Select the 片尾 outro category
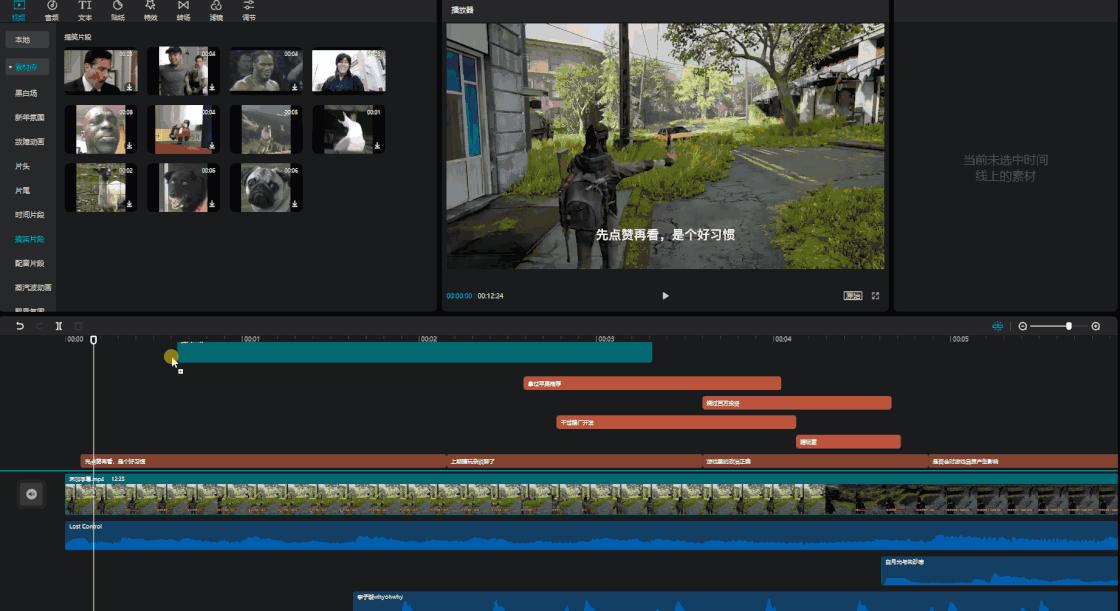Image resolution: width=1120 pixels, height=611 pixels. [22, 190]
